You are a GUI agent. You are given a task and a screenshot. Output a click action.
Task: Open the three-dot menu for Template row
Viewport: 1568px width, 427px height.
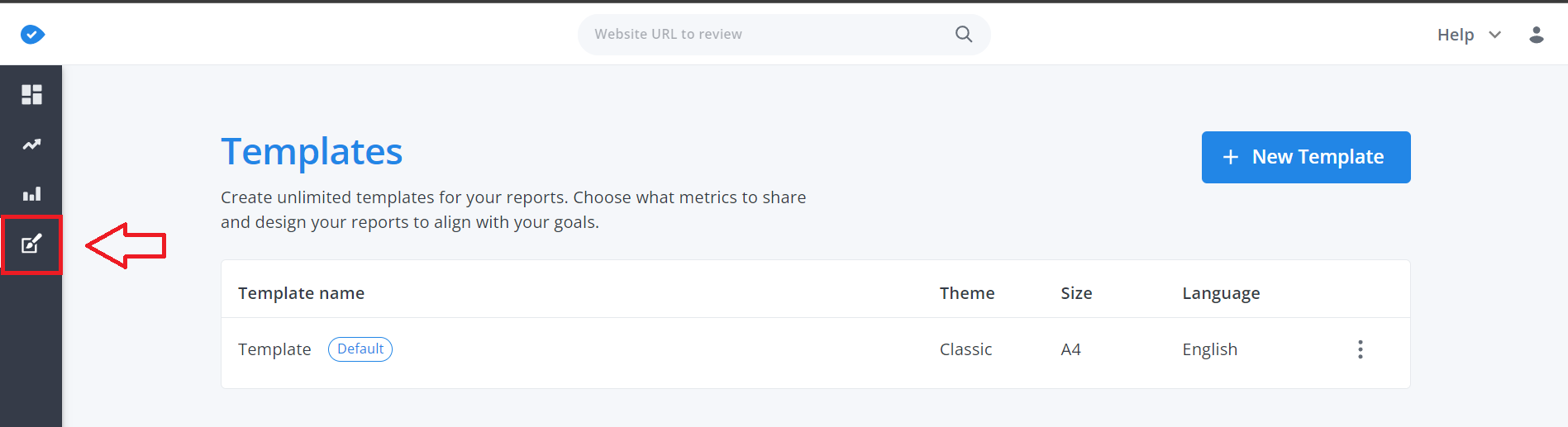point(1360,349)
